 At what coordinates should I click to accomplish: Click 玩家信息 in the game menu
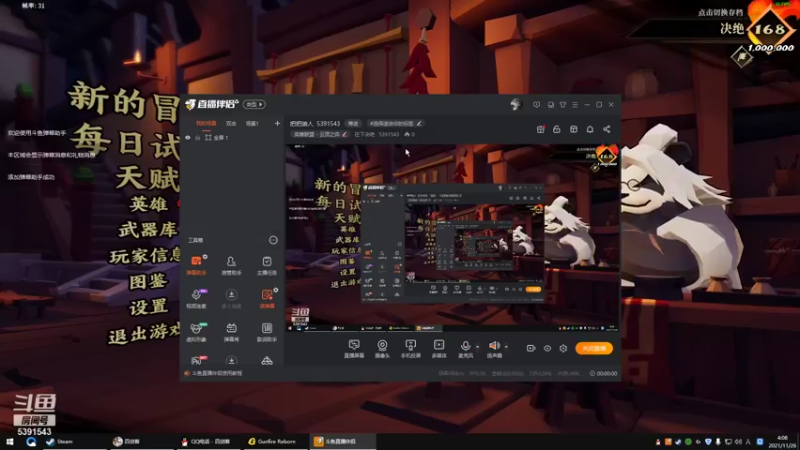coord(145,255)
